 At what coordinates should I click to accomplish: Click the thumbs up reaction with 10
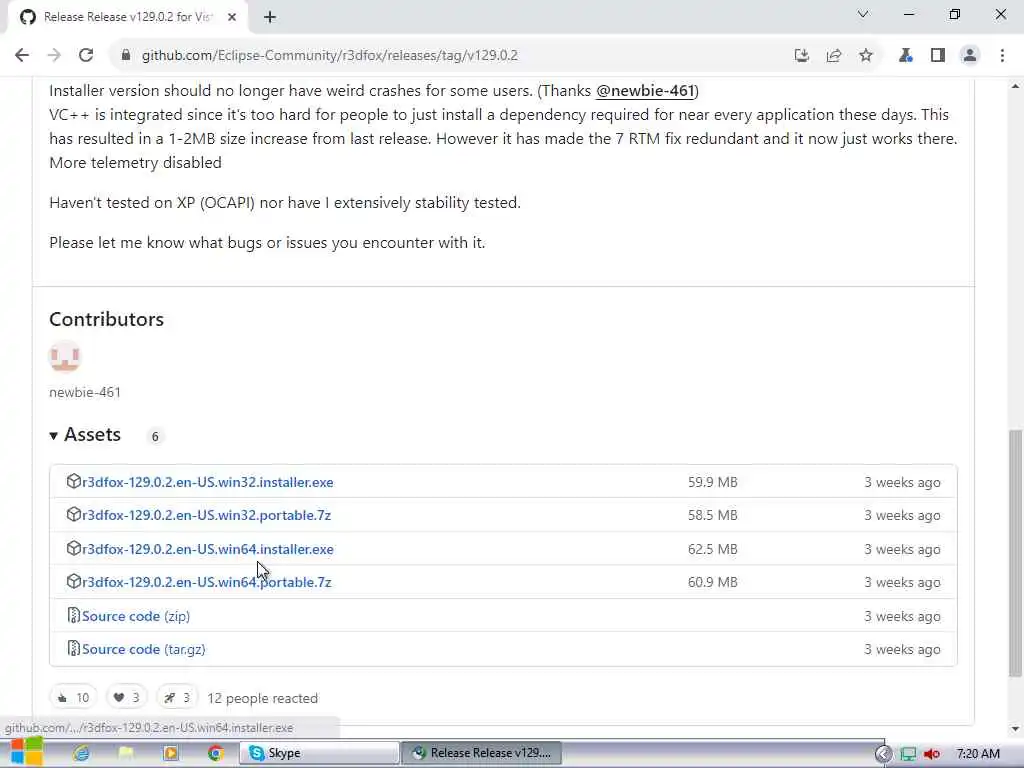pos(73,698)
